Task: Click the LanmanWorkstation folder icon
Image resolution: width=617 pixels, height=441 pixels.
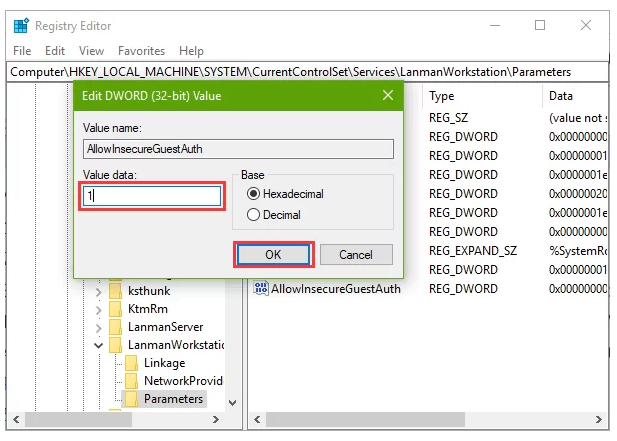Action: (115, 345)
